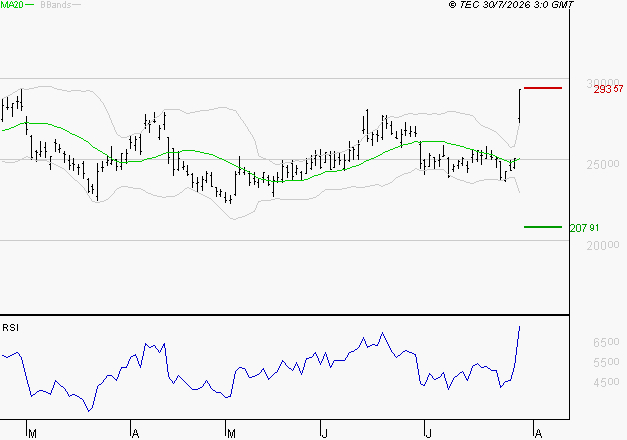The image size is (627, 440).
Task: Click the green 207.91 support label
Action: coord(584,228)
